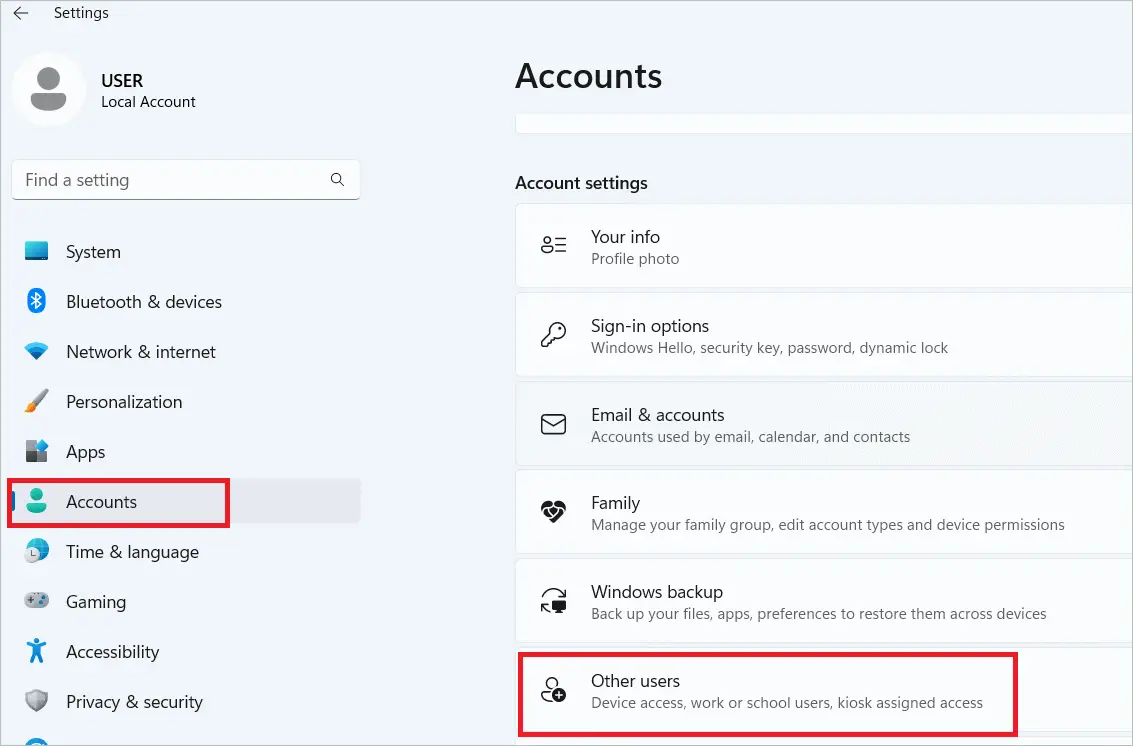Open Your info profile photo page
1133x746 pixels.
coord(824,246)
